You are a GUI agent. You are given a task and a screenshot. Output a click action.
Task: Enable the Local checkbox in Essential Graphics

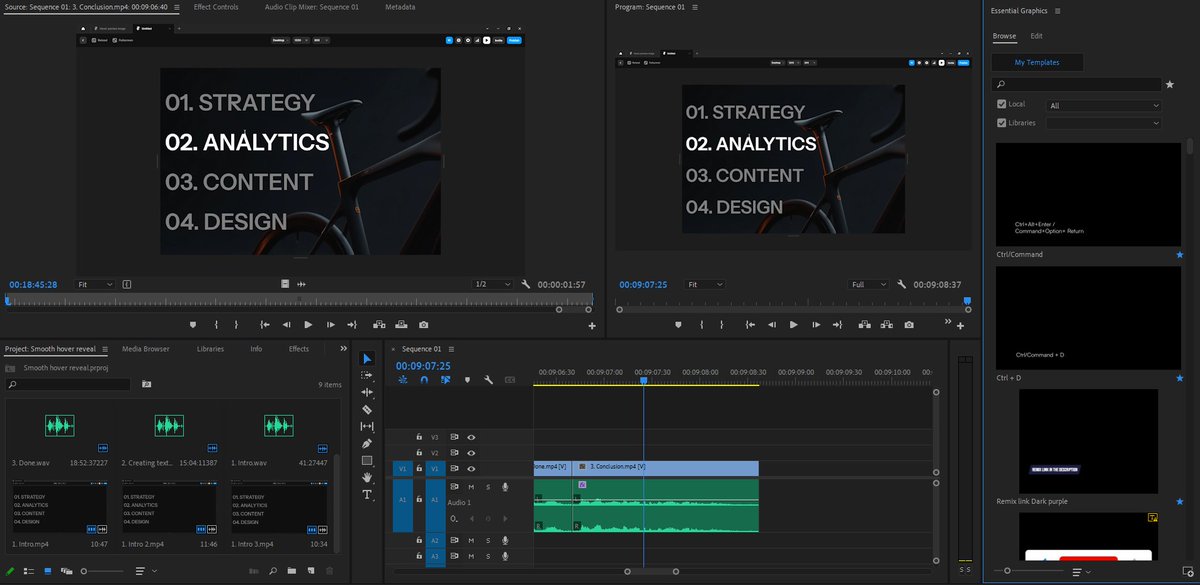pos(1002,104)
